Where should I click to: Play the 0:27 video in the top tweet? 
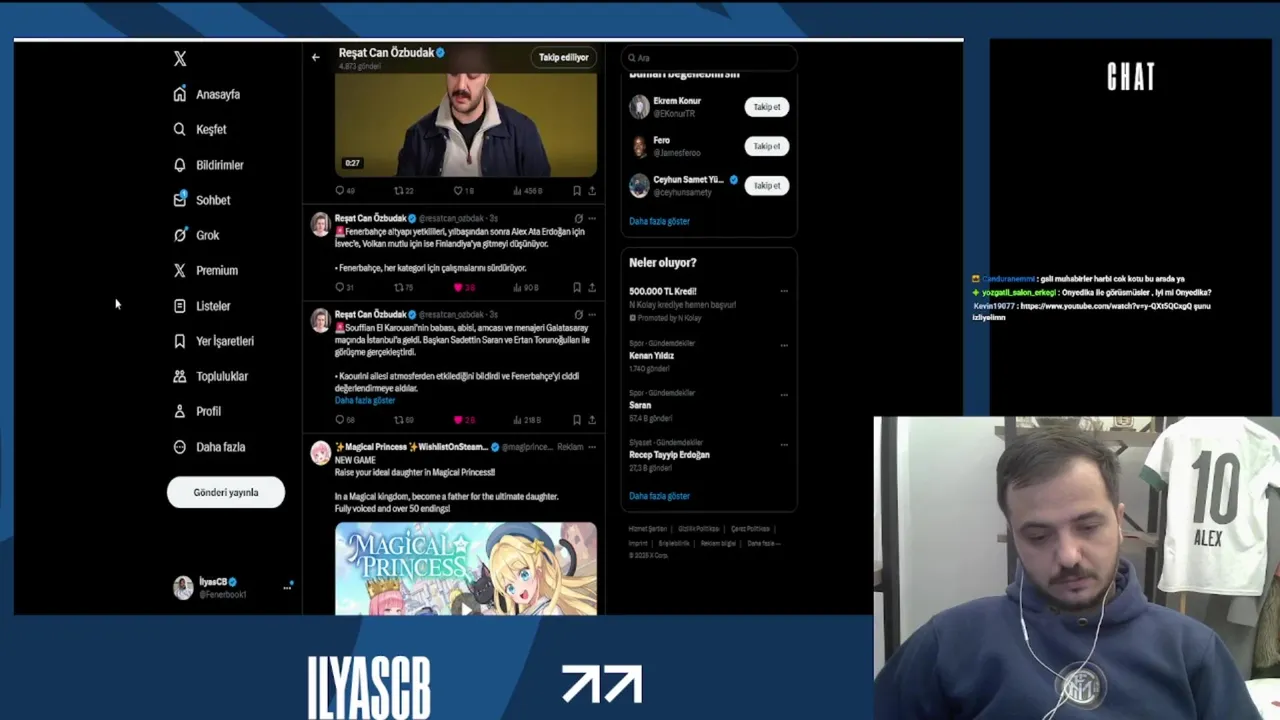(x=466, y=125)
